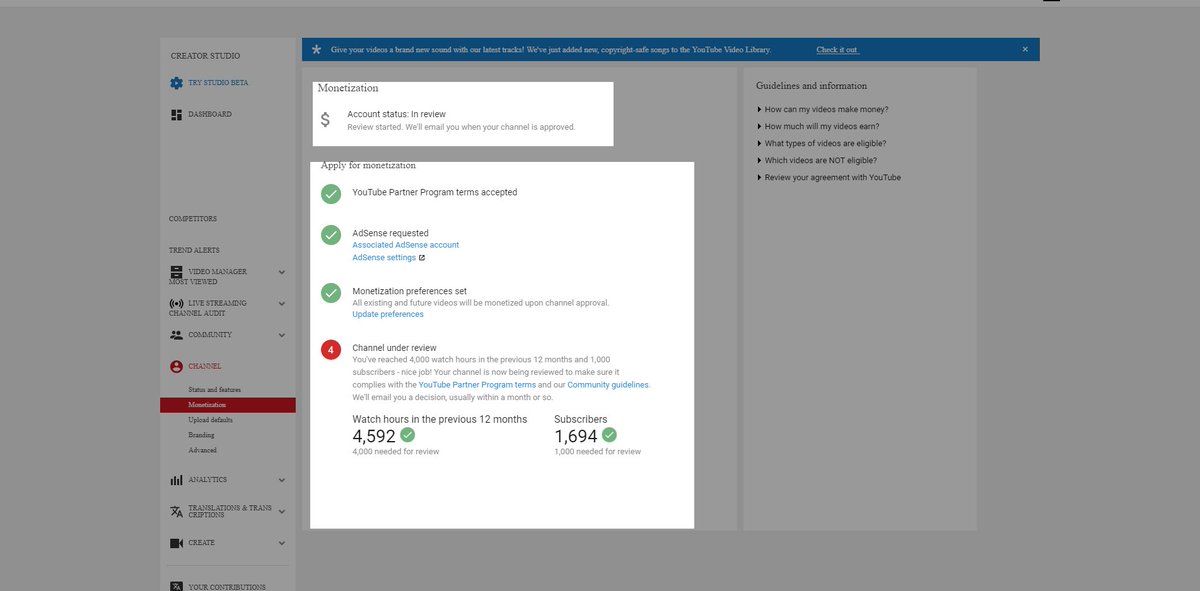
Task: Click the star icon in blue banner
Action: pyautogui.click(x=316, y=49)
